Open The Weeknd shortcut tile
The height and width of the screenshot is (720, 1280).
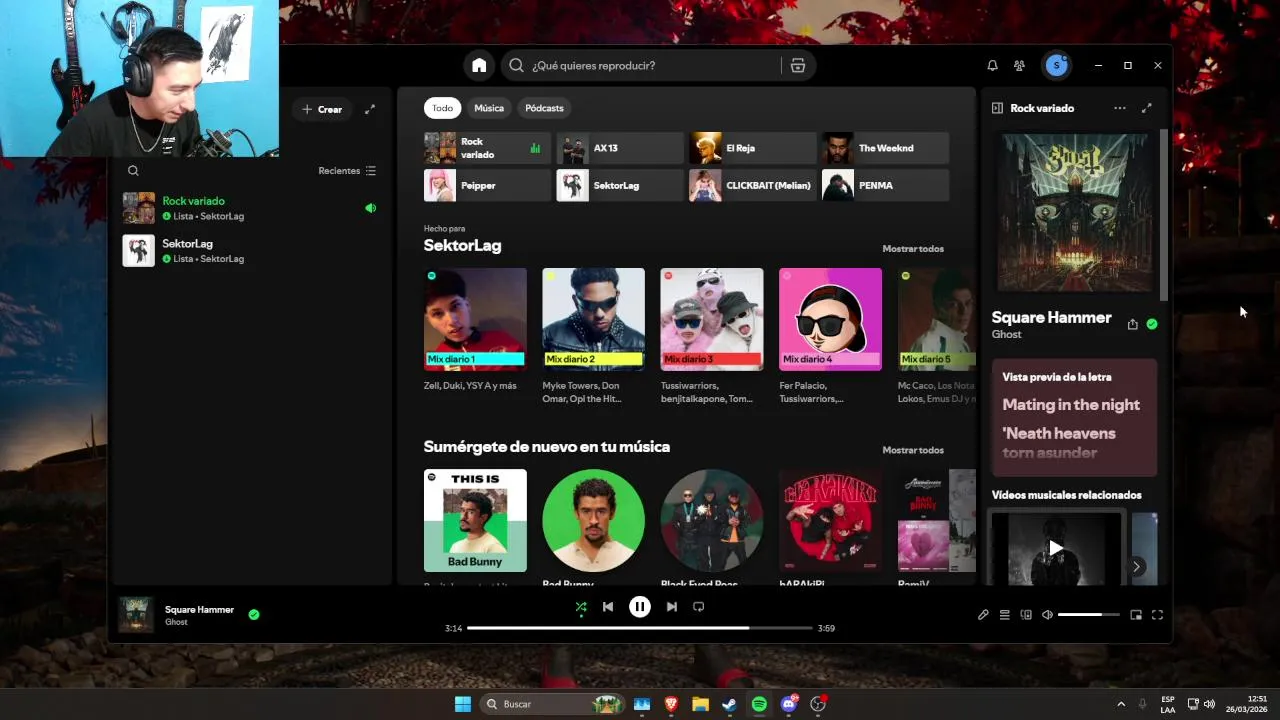pyautogui.click(x=885, y=148)
